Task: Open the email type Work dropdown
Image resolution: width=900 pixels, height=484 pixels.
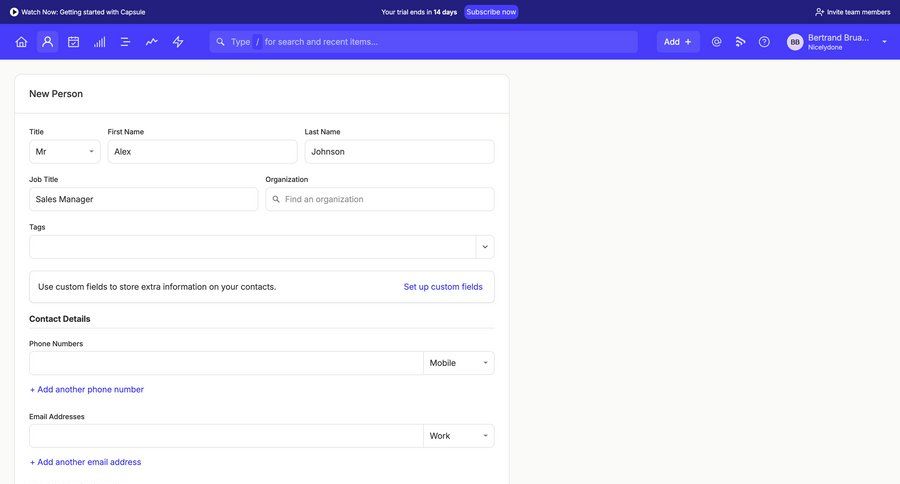Action: coord(459,436)
